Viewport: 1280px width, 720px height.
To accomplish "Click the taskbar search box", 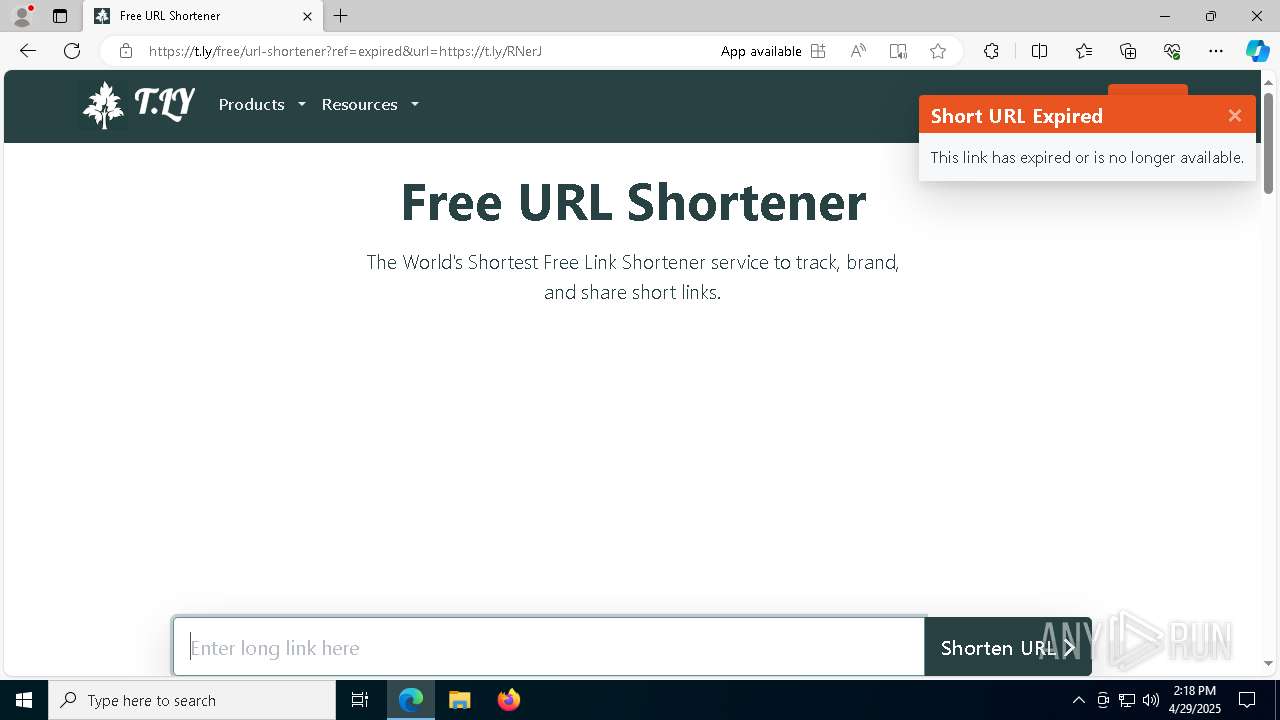I will tap(192, 700).
